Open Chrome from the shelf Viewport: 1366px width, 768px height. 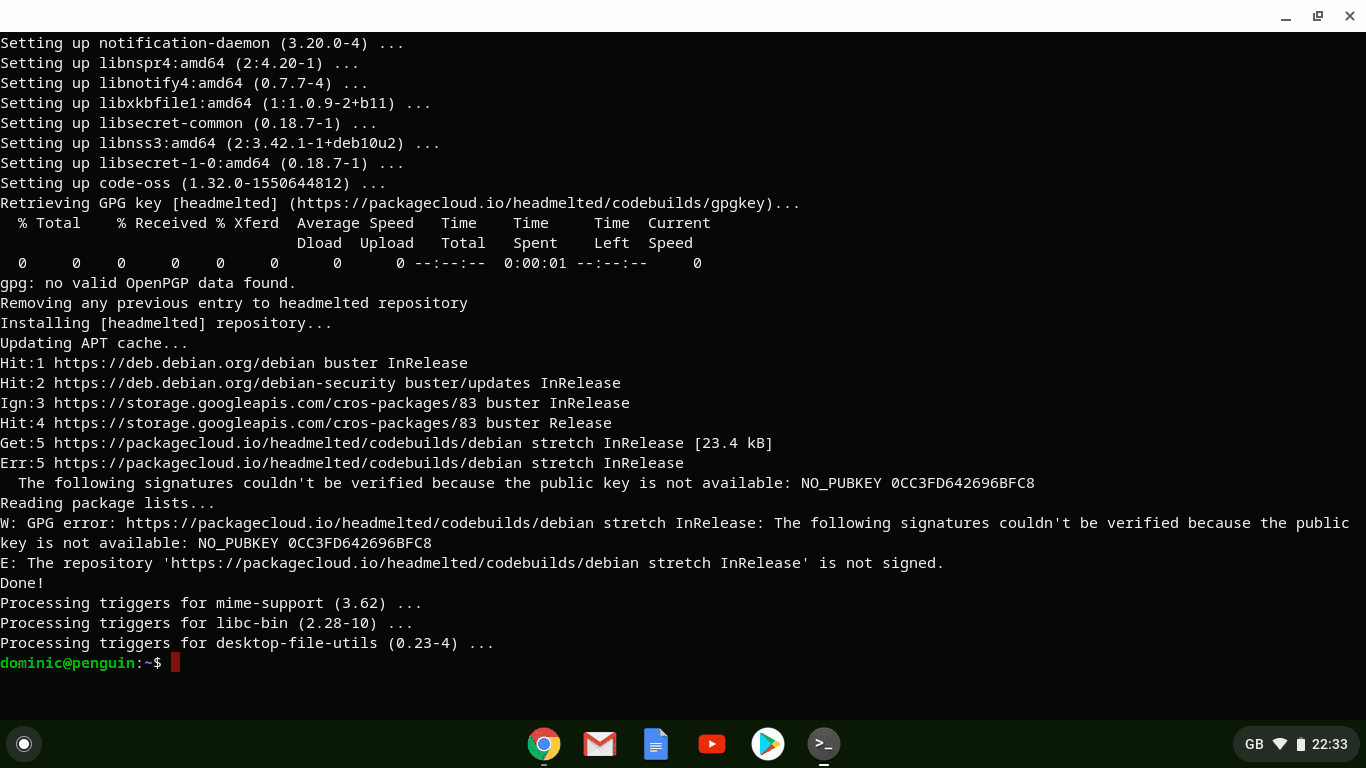pyautogui.click(x=543, y=744)
